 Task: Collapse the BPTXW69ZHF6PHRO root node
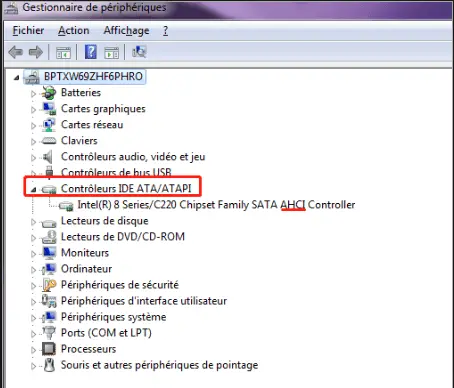(x=16, y=78)
